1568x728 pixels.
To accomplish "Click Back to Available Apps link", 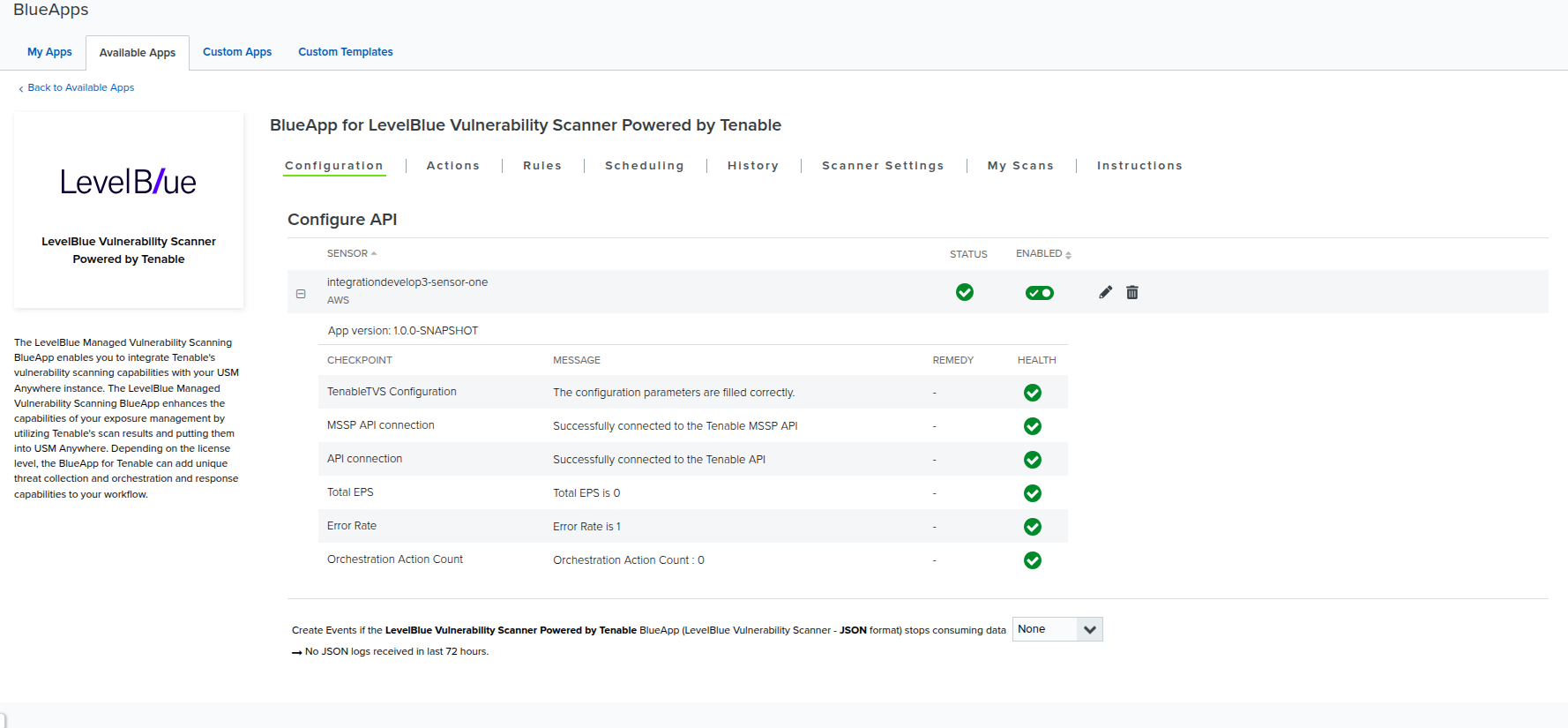I will (80, 87).
